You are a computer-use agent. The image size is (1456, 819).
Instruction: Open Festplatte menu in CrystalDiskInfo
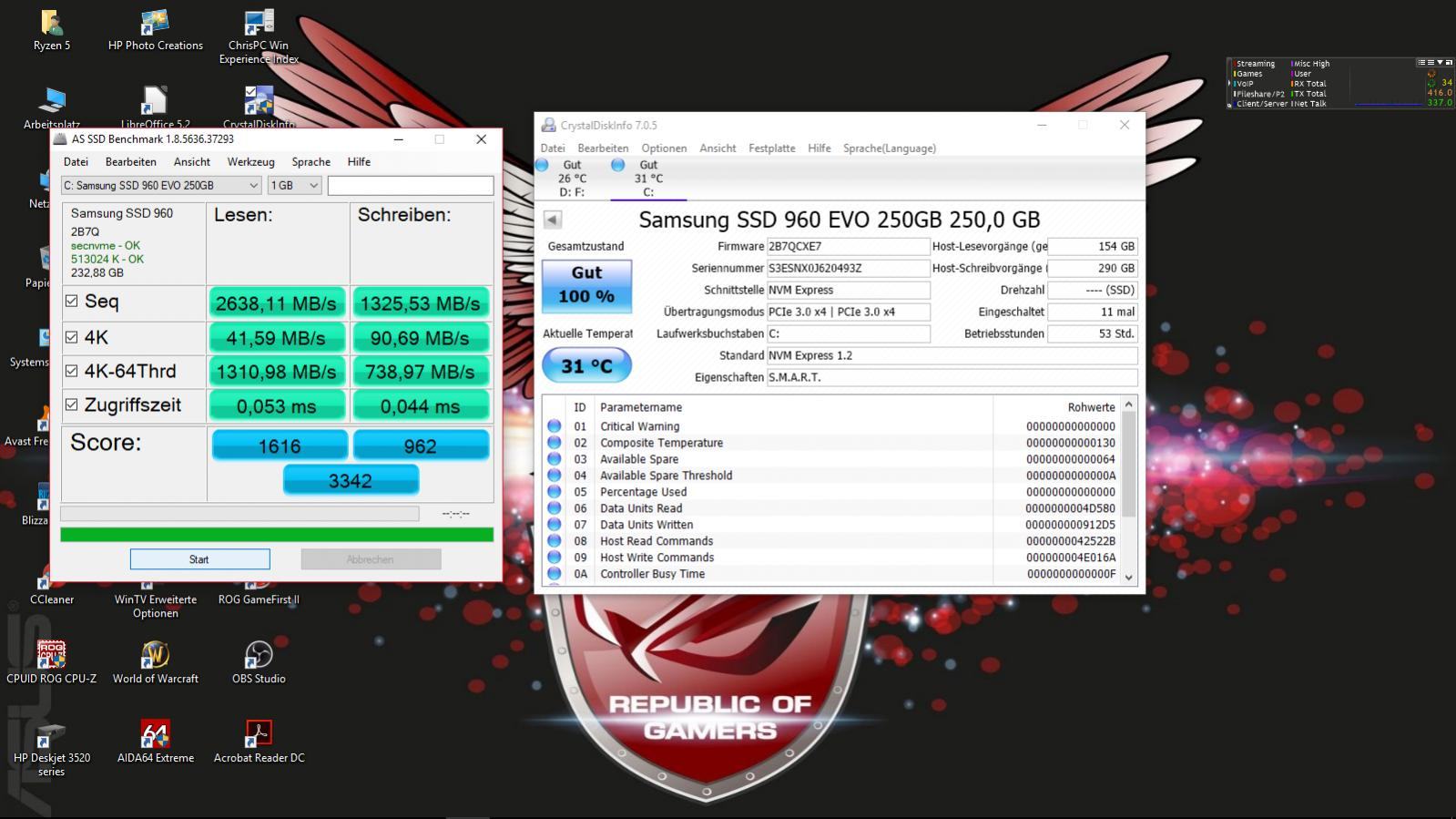coord(771,148)
